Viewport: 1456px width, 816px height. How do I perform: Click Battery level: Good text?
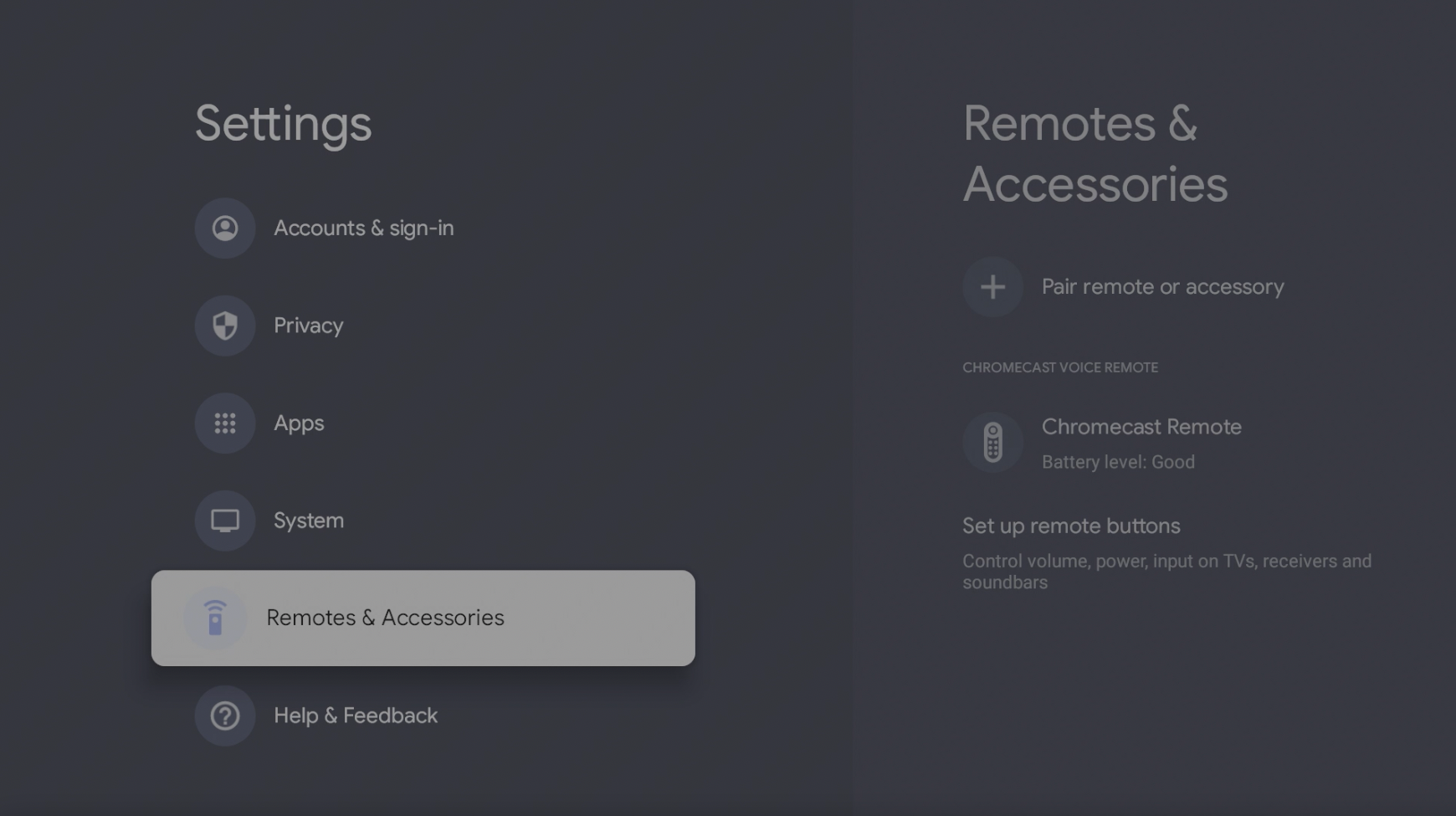point(1119,461)
